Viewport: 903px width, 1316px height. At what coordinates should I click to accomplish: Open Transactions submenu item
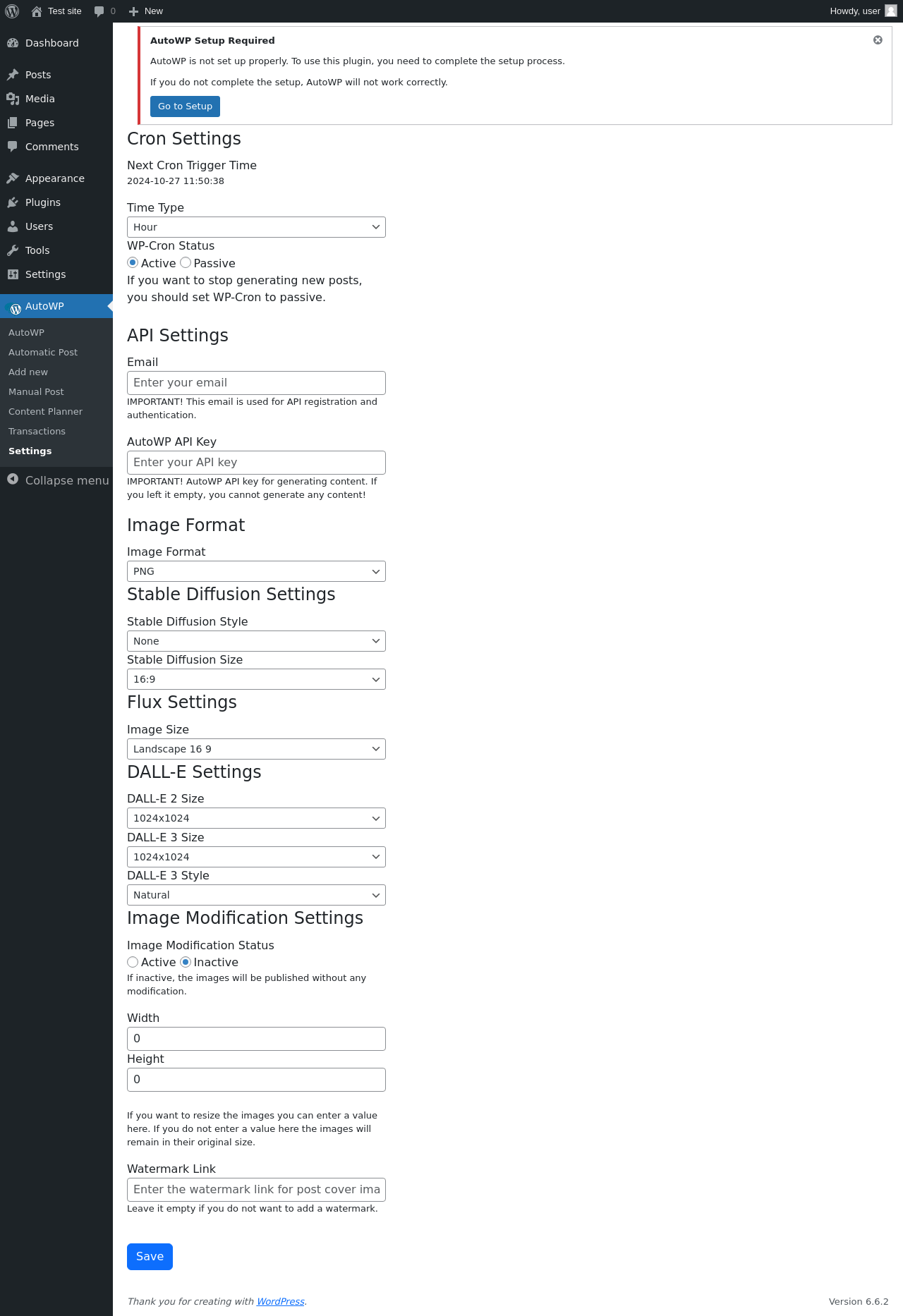tap(37, 432)
